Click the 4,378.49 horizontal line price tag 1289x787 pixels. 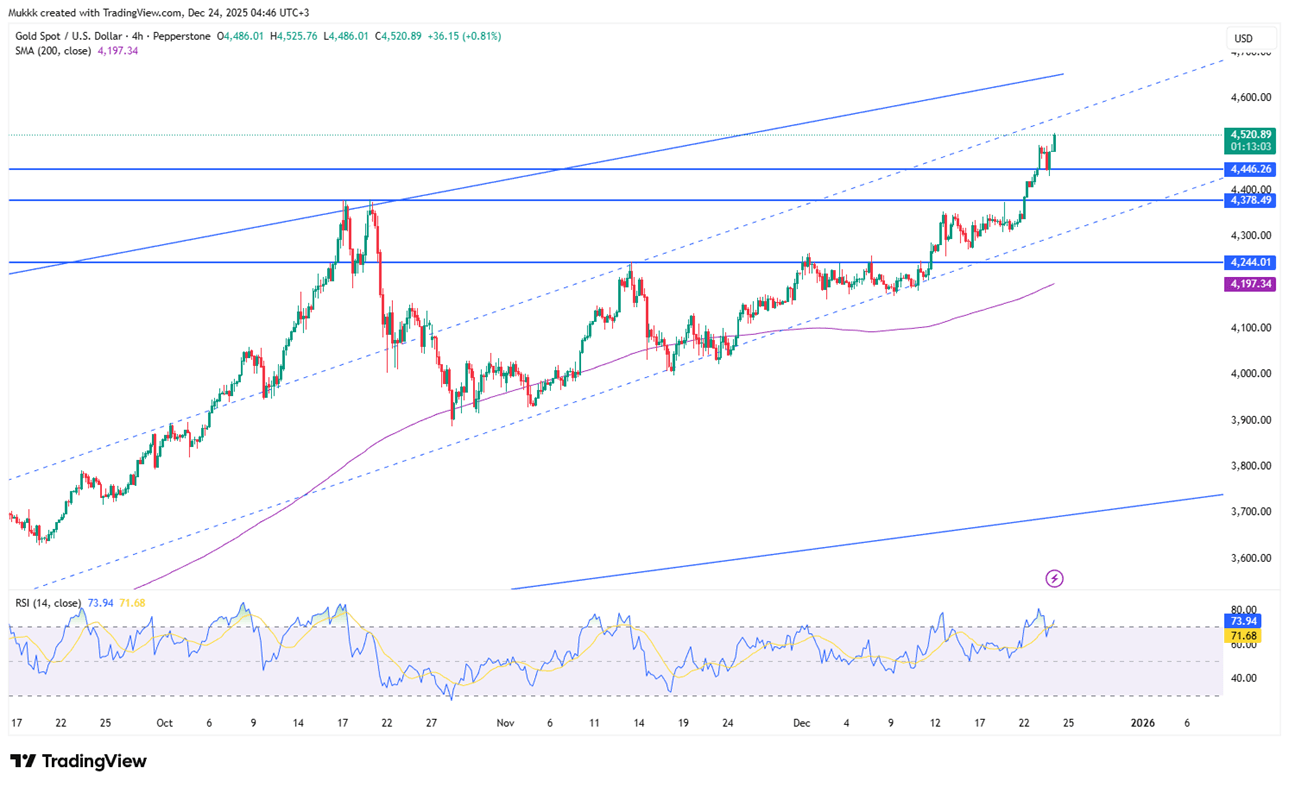[1251, 201]
